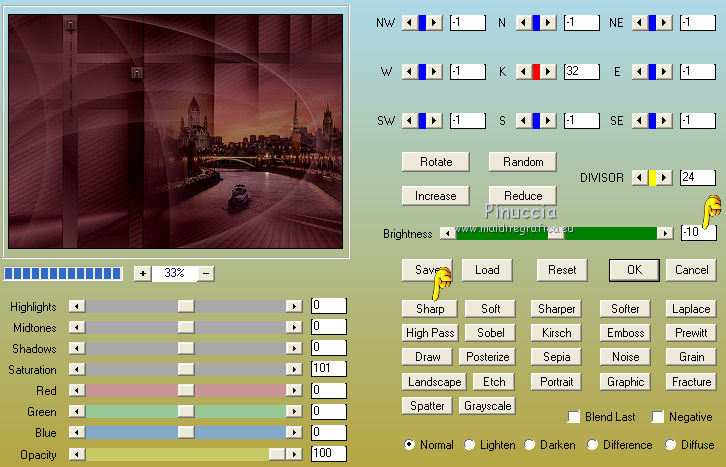
Task: Cancel the filter dialog
Action: click(x=691, y=270)
